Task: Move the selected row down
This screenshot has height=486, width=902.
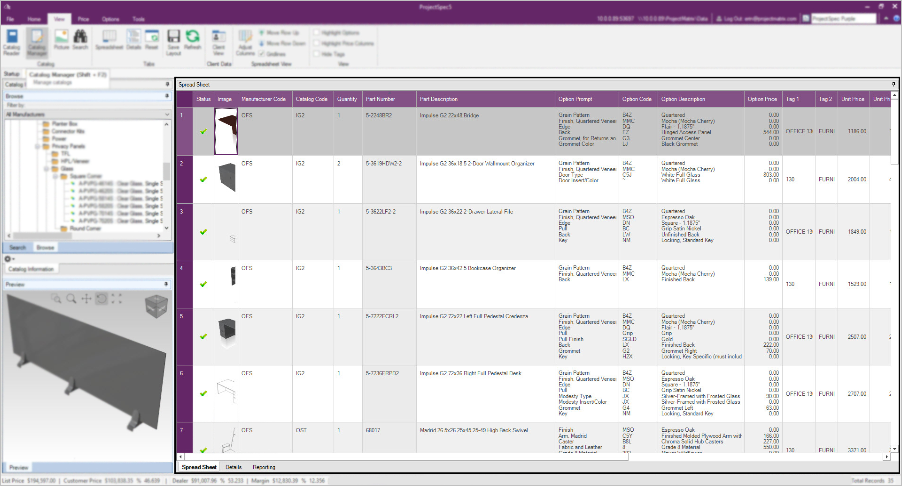Action: 282,43
